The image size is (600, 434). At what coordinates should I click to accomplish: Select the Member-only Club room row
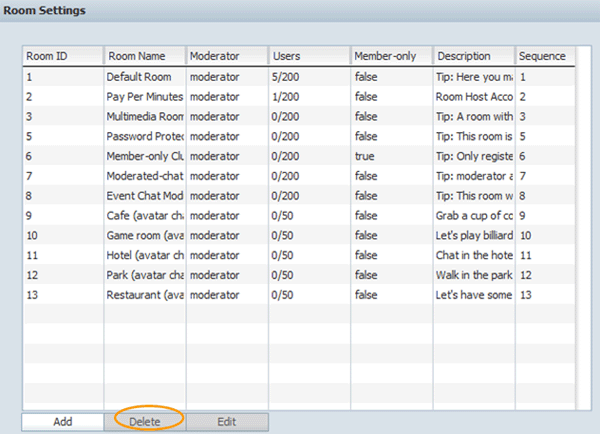tap(144, 157)
